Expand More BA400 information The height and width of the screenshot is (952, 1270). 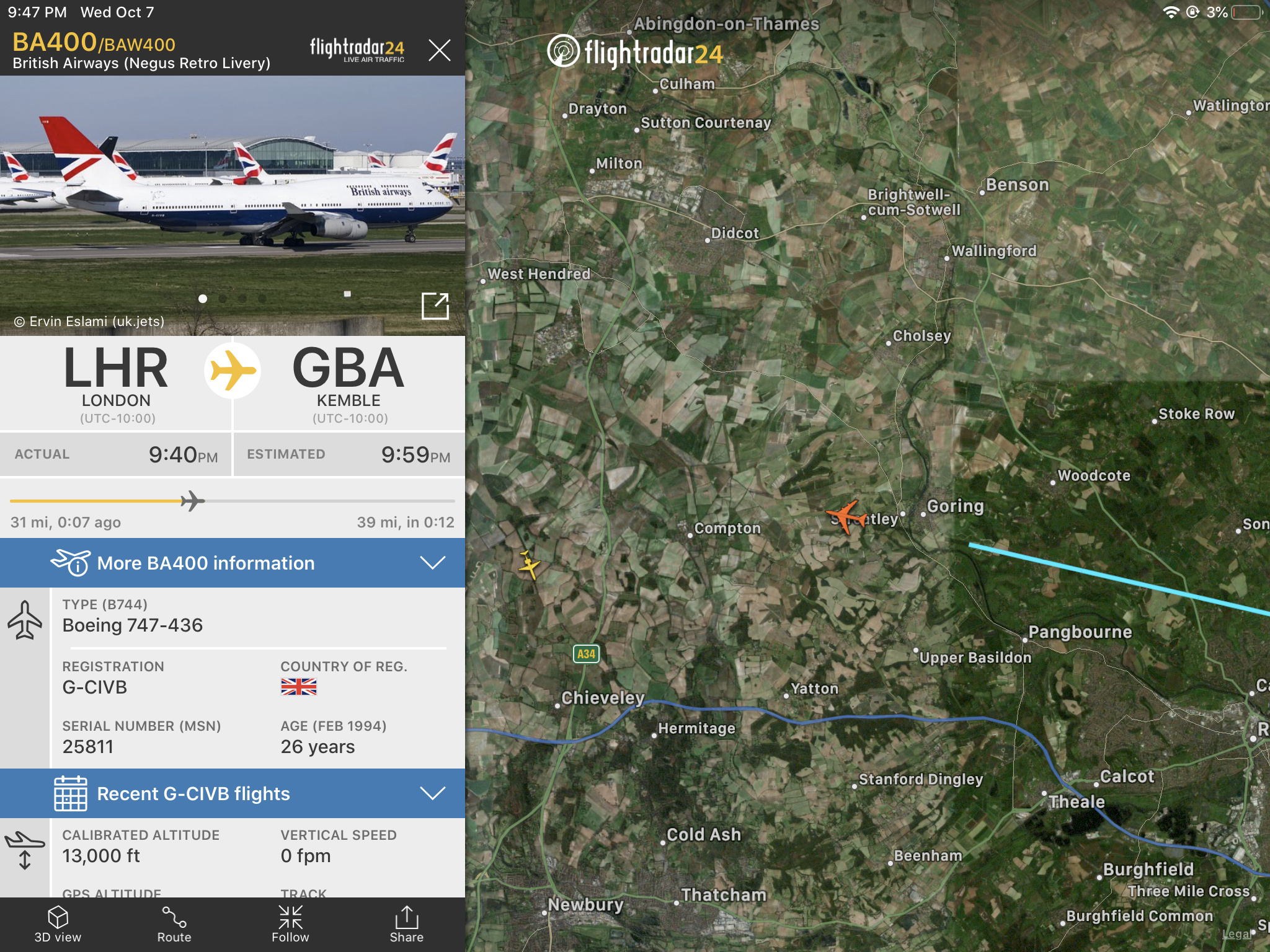[233, 563]
